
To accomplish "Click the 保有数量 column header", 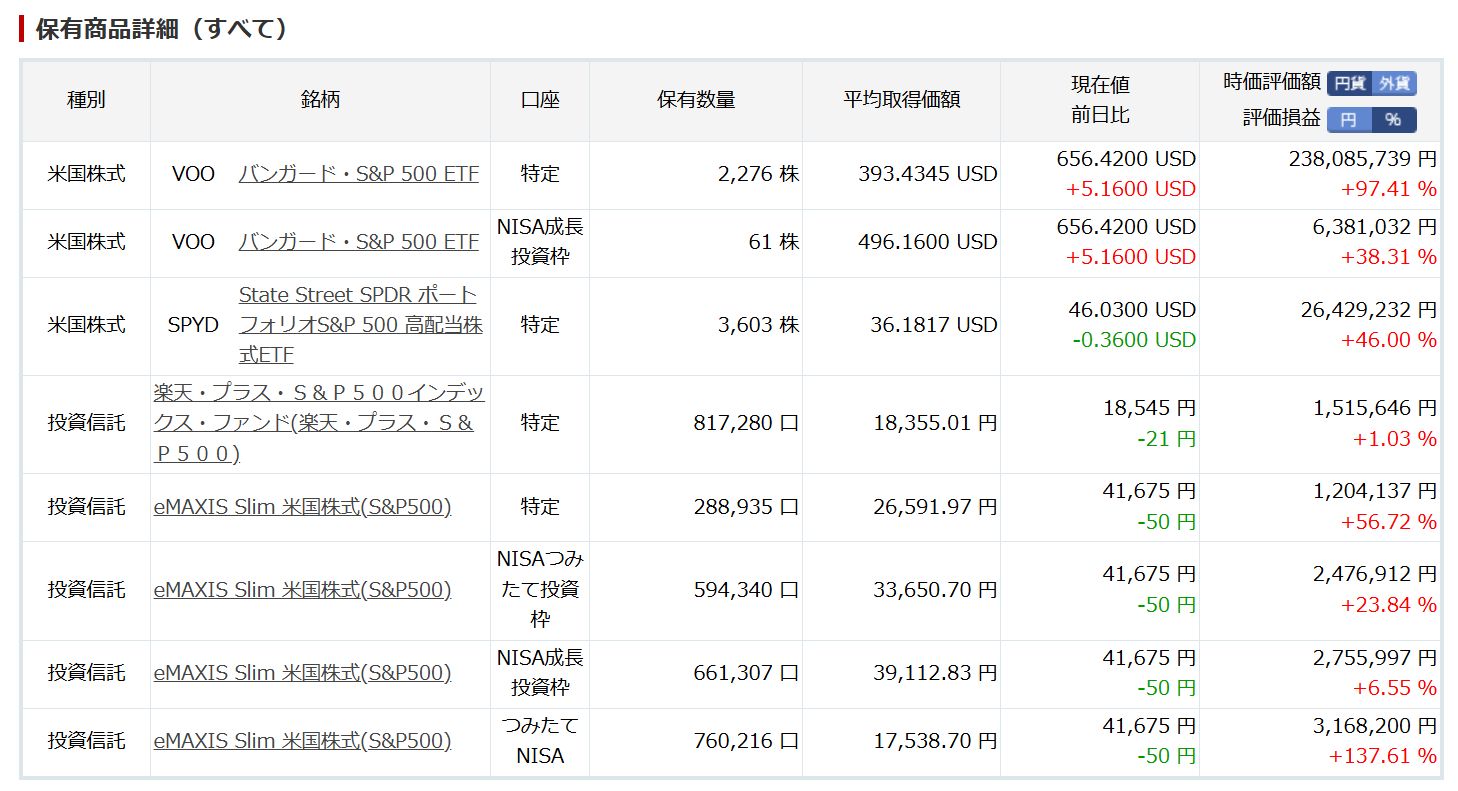I will (695, 100).
